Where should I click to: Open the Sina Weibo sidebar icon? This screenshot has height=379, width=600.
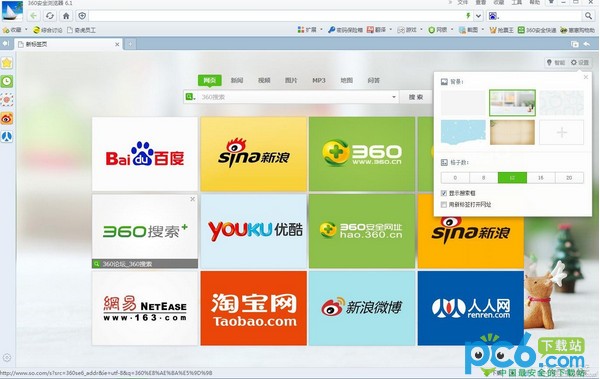point(7,118)
